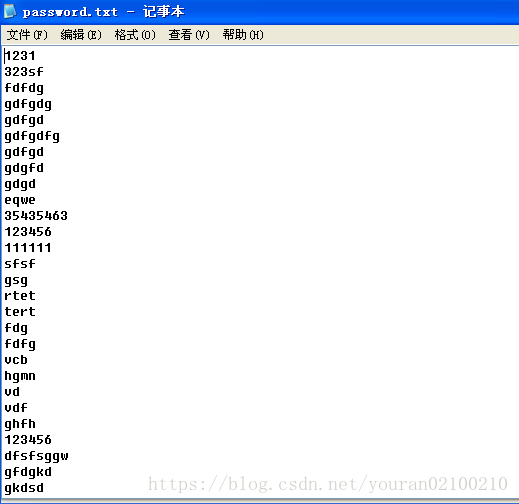Open the 格式(O) menu
Screen dimensions: 519x504
[x=135, y=35]
